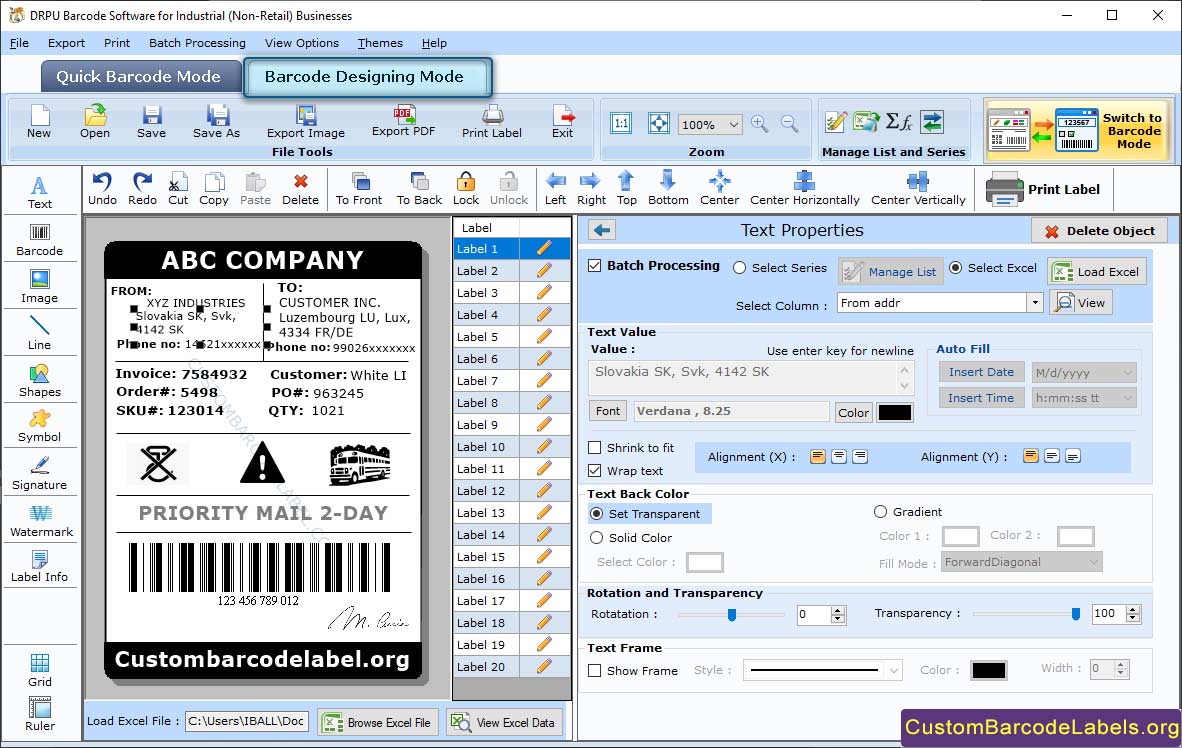Switch to Barcode Designing Mode tab
The height and width of the screenshot is (748, 1182).
tap(367, 77)
